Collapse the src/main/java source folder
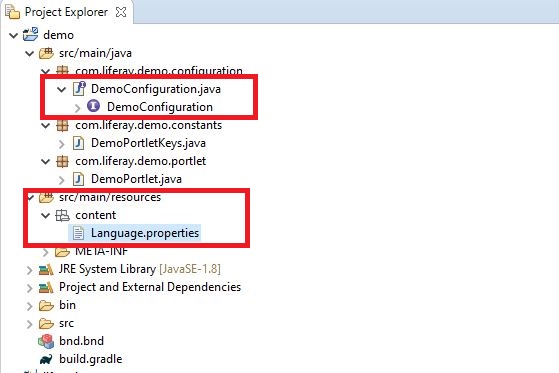559x373 pixels. (30, 53)
